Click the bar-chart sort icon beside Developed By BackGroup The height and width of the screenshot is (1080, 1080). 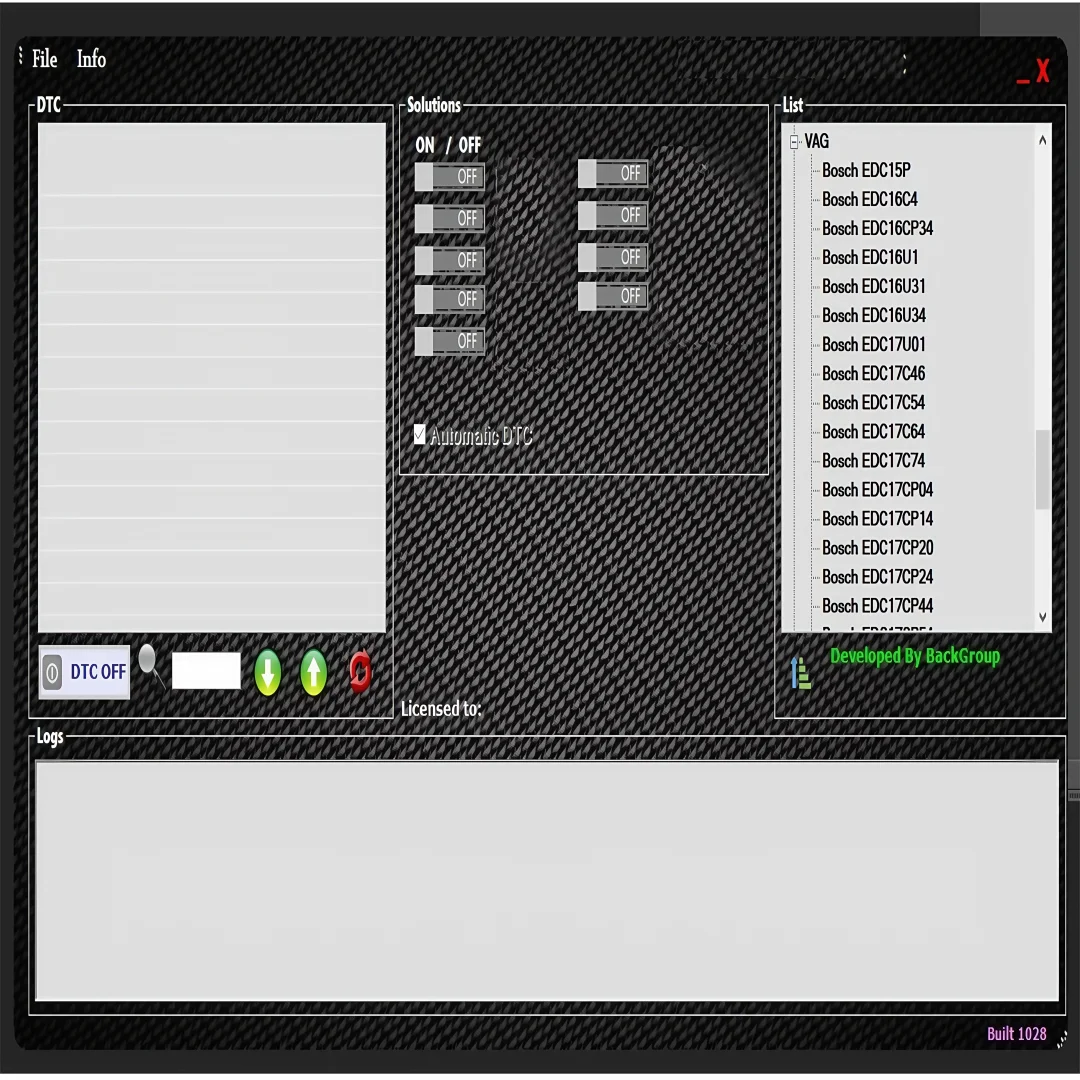(x=800, y=673)
